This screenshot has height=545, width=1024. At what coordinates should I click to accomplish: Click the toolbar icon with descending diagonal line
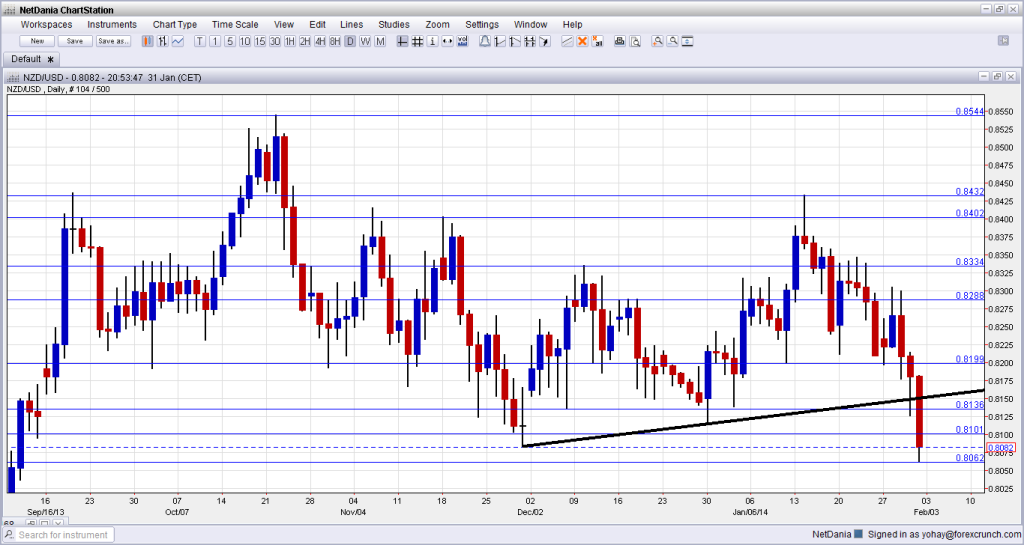coord(515,41)
